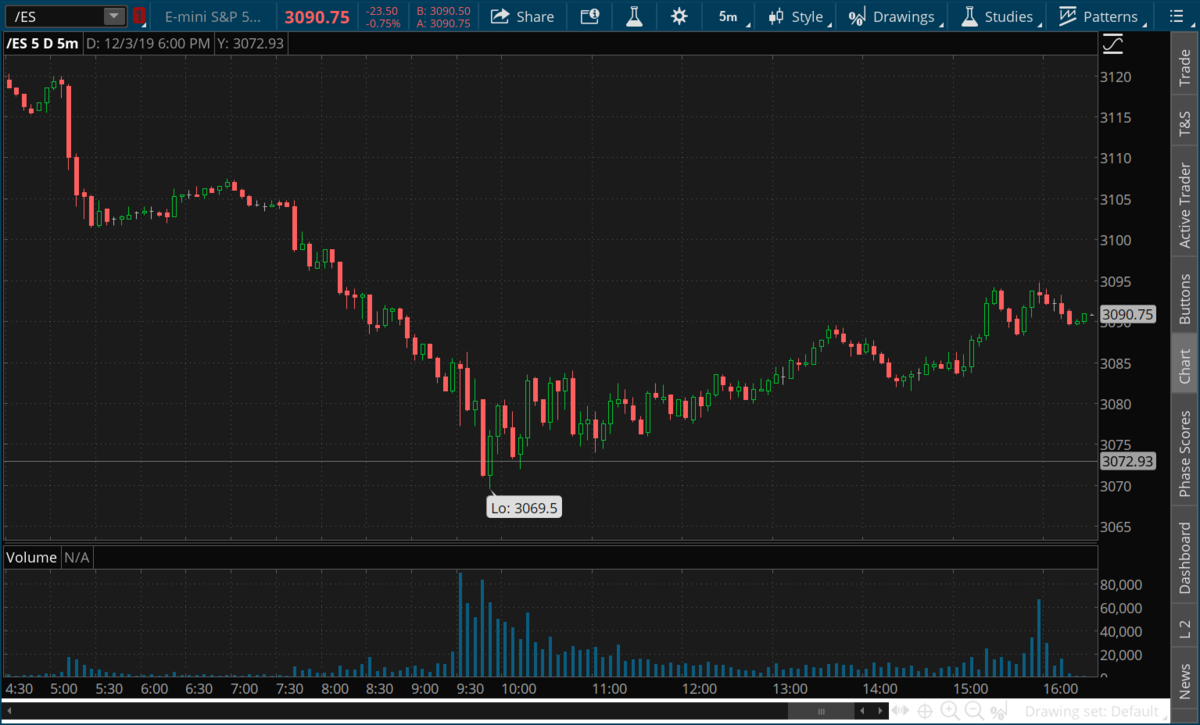Click the 3072.93 cursor price label
Screen dimensions: 1200x725
click(x=1128, y=461)
